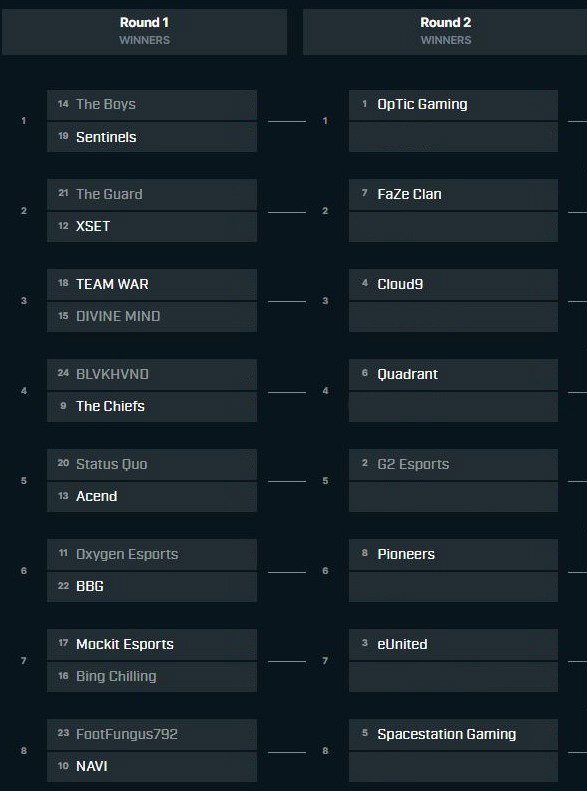The width and height of the screenshot is (587, 791).
Task: Select Sentinels in Round 1 match 1
Action: pyautogui.click(x=152, y=137)
